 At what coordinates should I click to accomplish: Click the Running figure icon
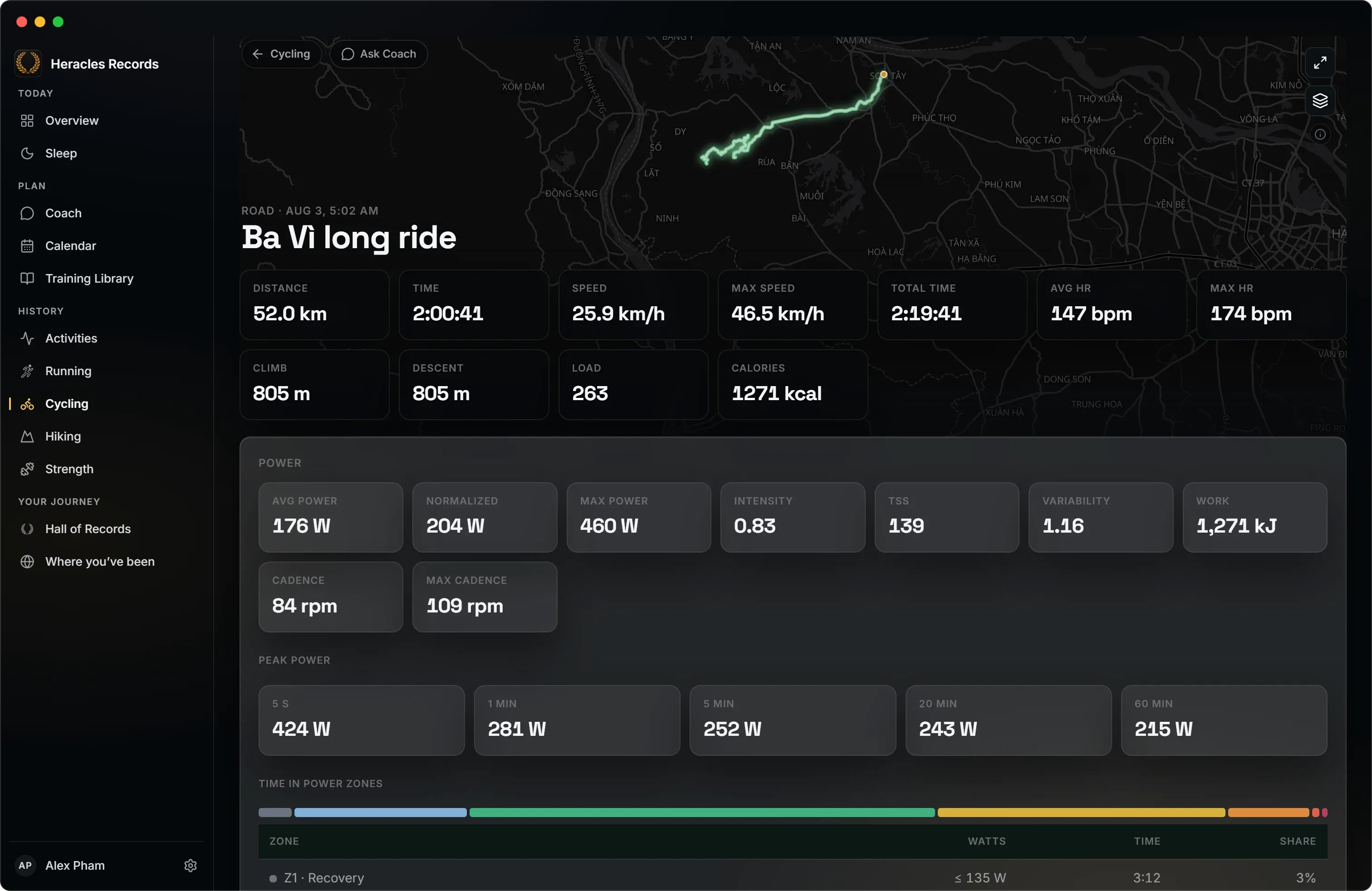click(x=27, y=371)
